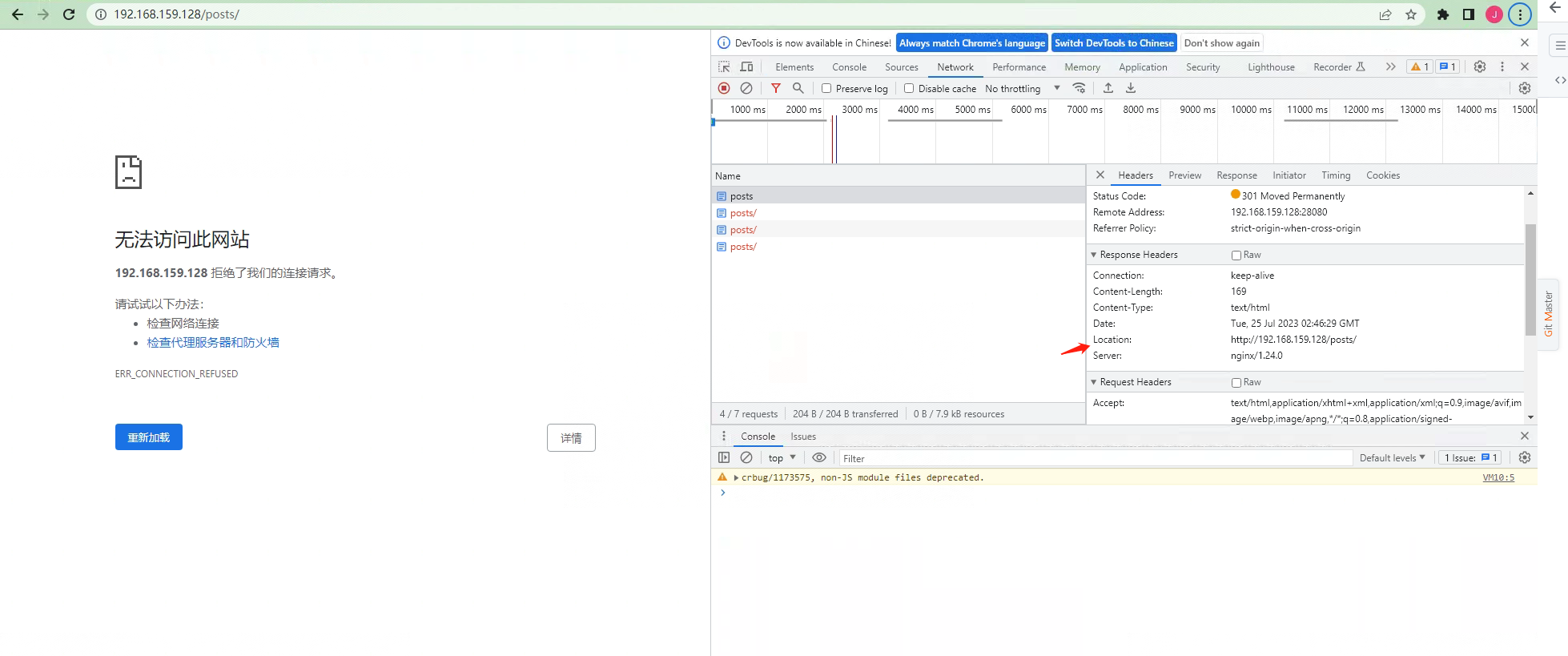Click the console Filter input field
Image resolution: width=1568 pixels, height=656 pixels.
[x=1094, y=458]
